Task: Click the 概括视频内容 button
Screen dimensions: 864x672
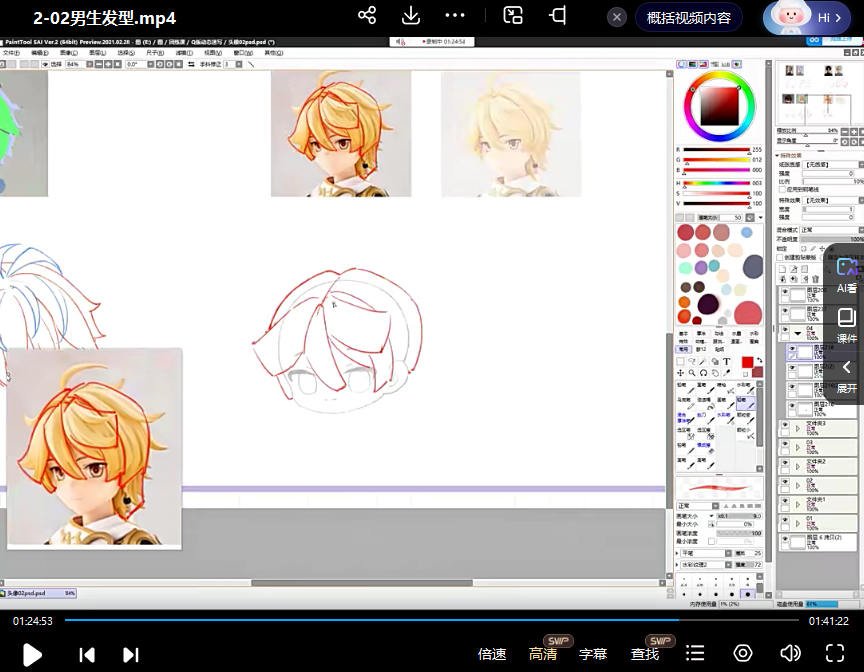Action: click(x=689, y=17)
